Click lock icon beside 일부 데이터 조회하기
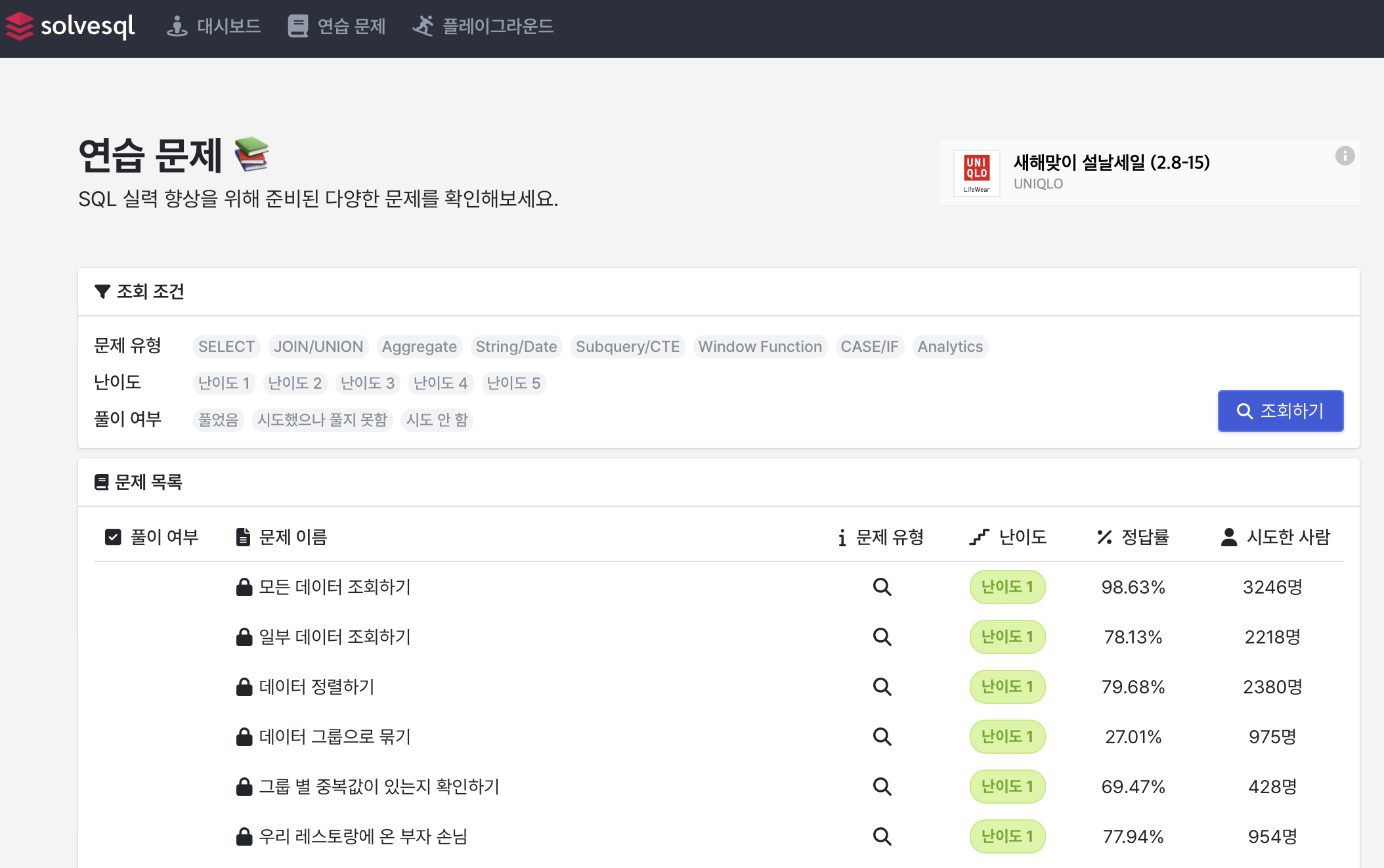 click(x=244, y=637)
